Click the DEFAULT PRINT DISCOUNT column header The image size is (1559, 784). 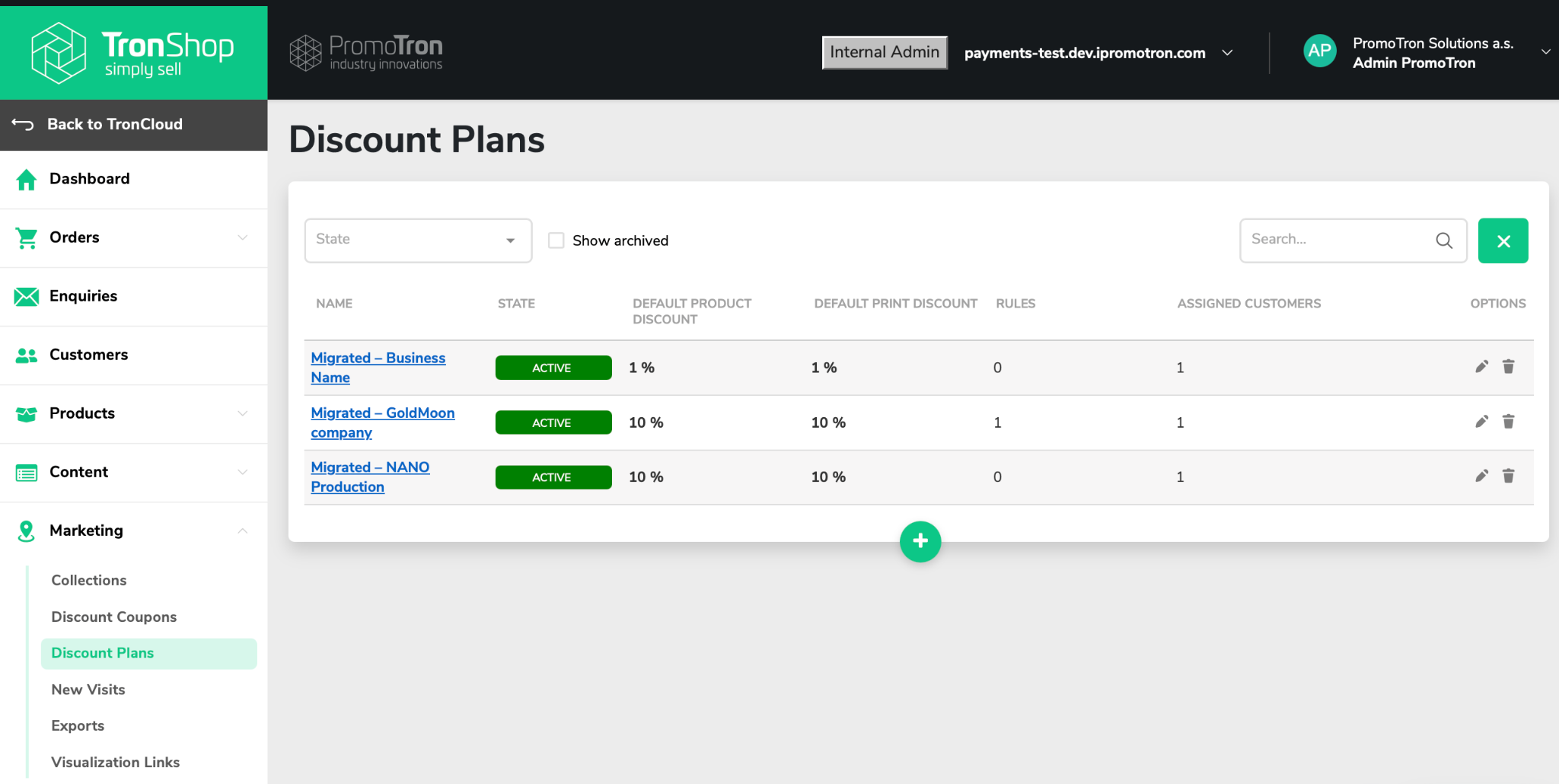895,304
